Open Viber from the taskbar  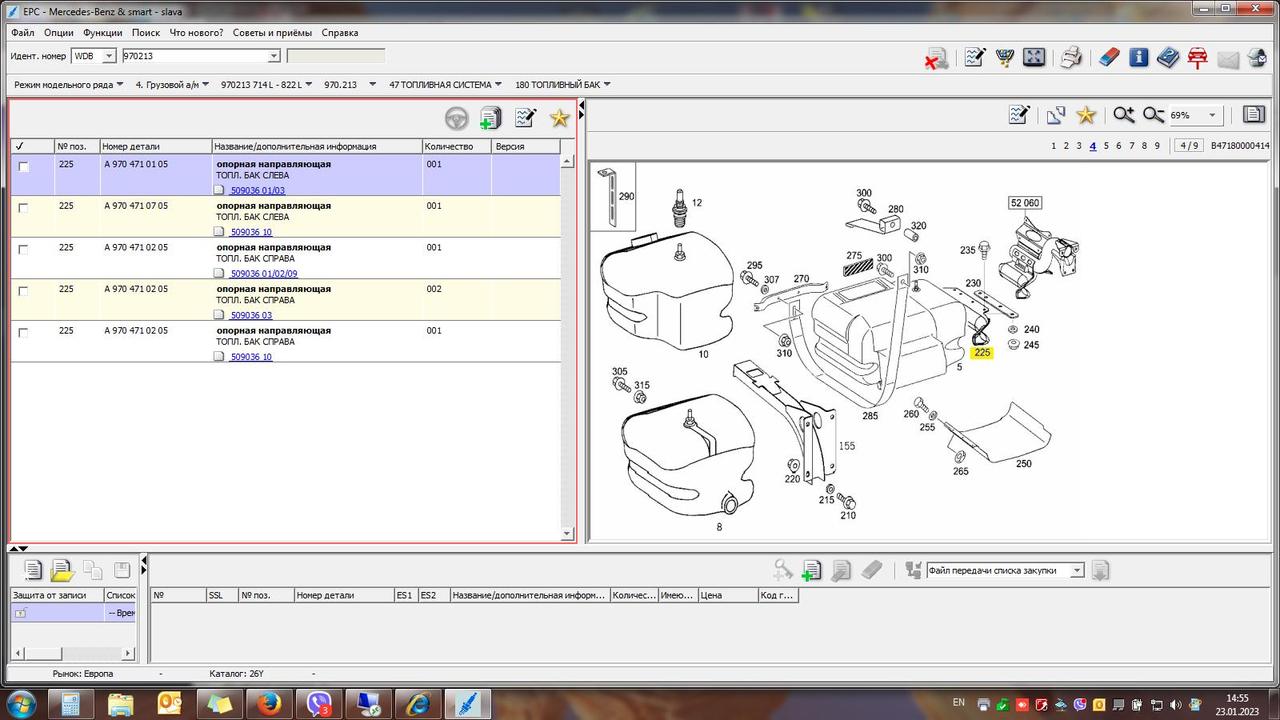point(319,704)
